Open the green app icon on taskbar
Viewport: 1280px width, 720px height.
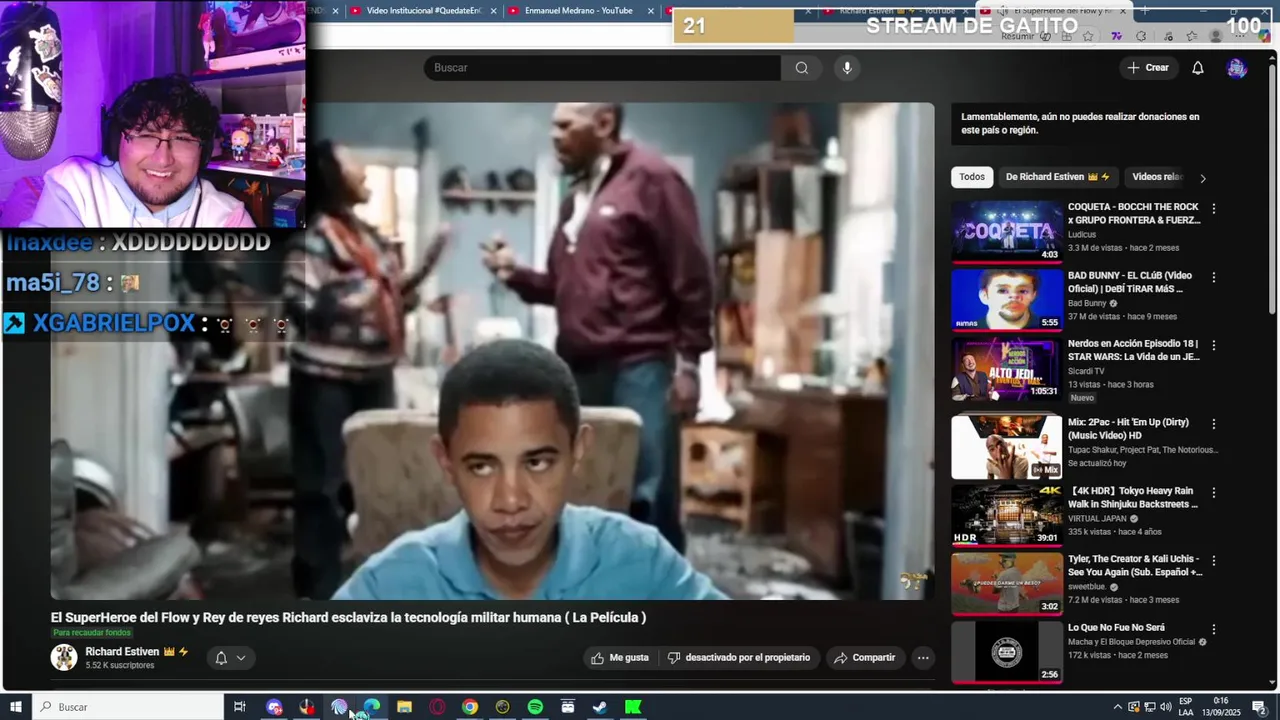[633, 707]
